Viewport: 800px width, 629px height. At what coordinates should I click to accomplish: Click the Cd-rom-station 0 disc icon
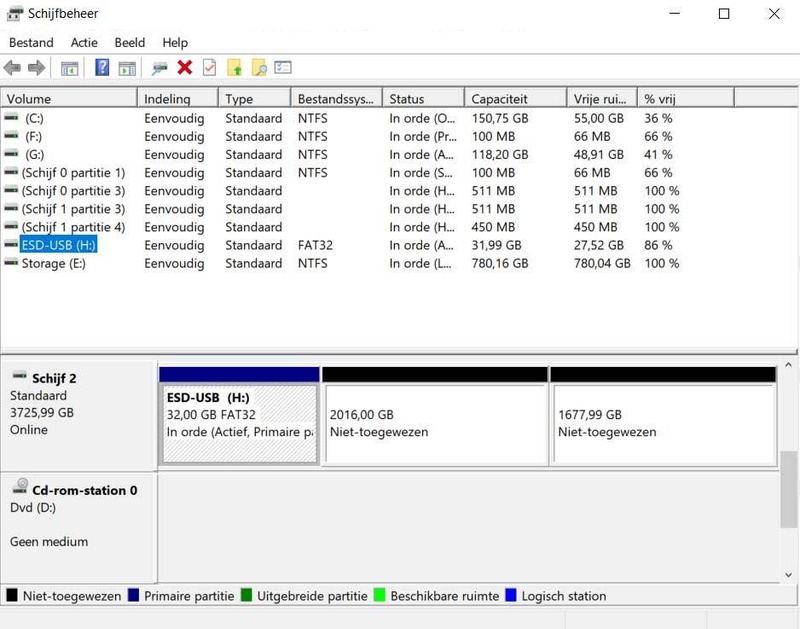[x=20, y=486]
